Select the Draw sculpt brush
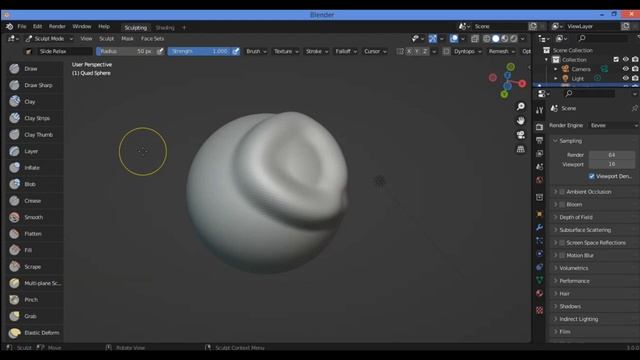The height and width of the screenshot is (360, 640). (x=34, y=69)
